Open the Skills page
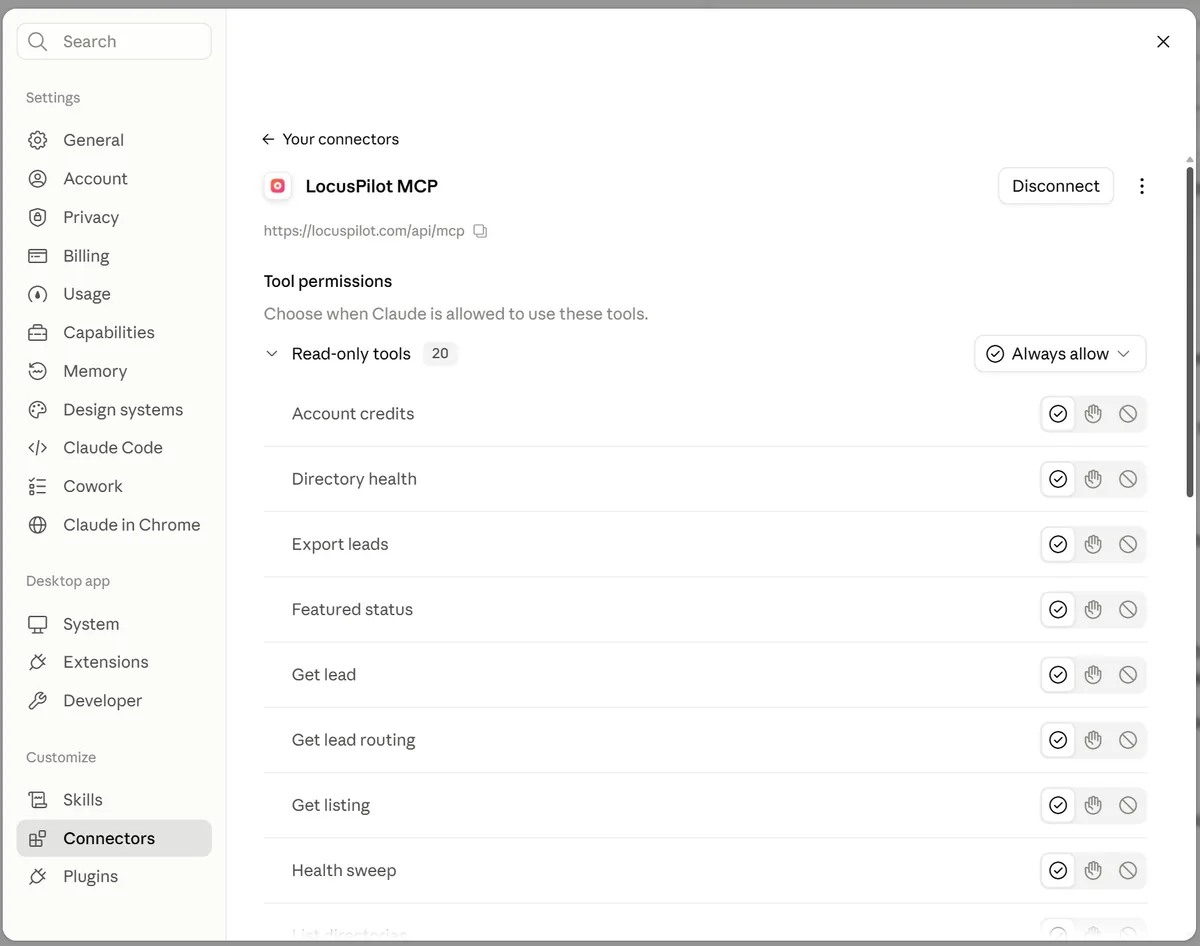Screen dimensions: 1200x946 click(x=114, y=800)
